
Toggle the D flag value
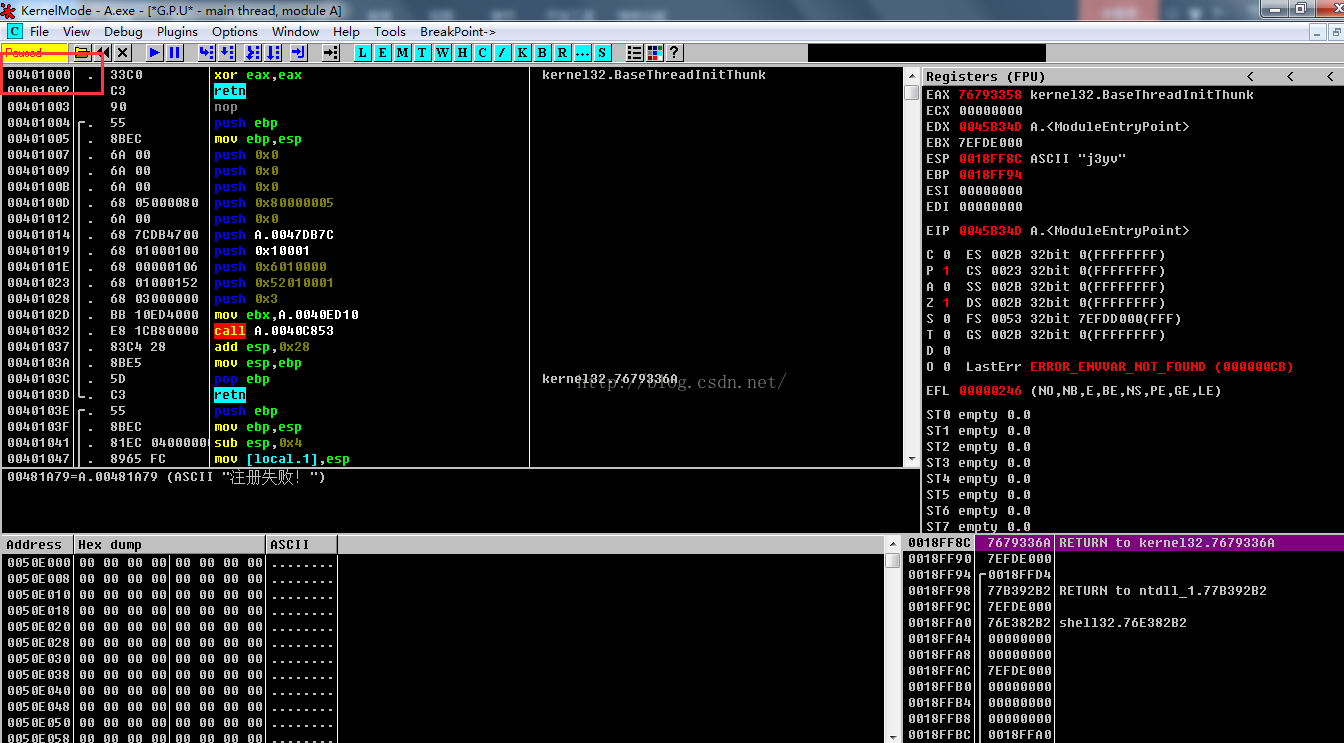[x=946, y=351]
